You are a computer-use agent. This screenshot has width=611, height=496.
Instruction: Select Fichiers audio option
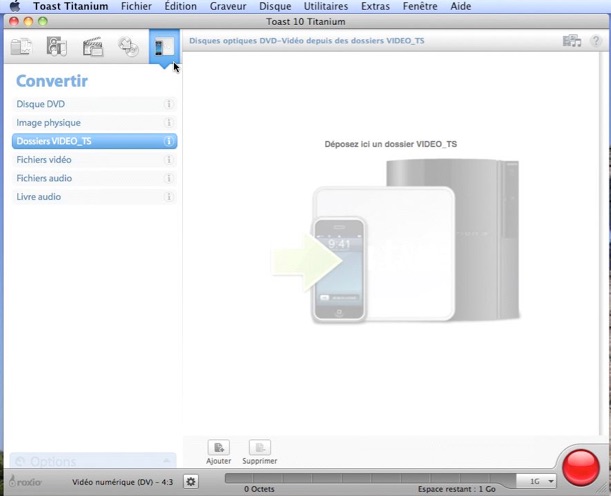pyautogui.click(x=94, y=178)
